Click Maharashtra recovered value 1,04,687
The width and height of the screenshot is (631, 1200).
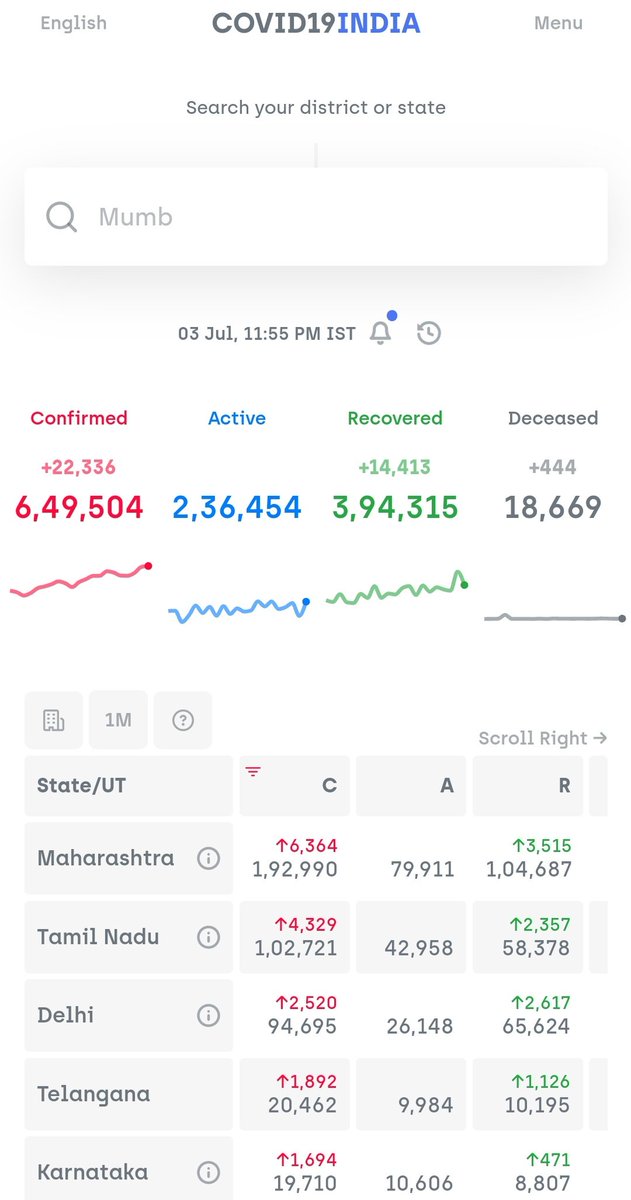pos(528,870)
